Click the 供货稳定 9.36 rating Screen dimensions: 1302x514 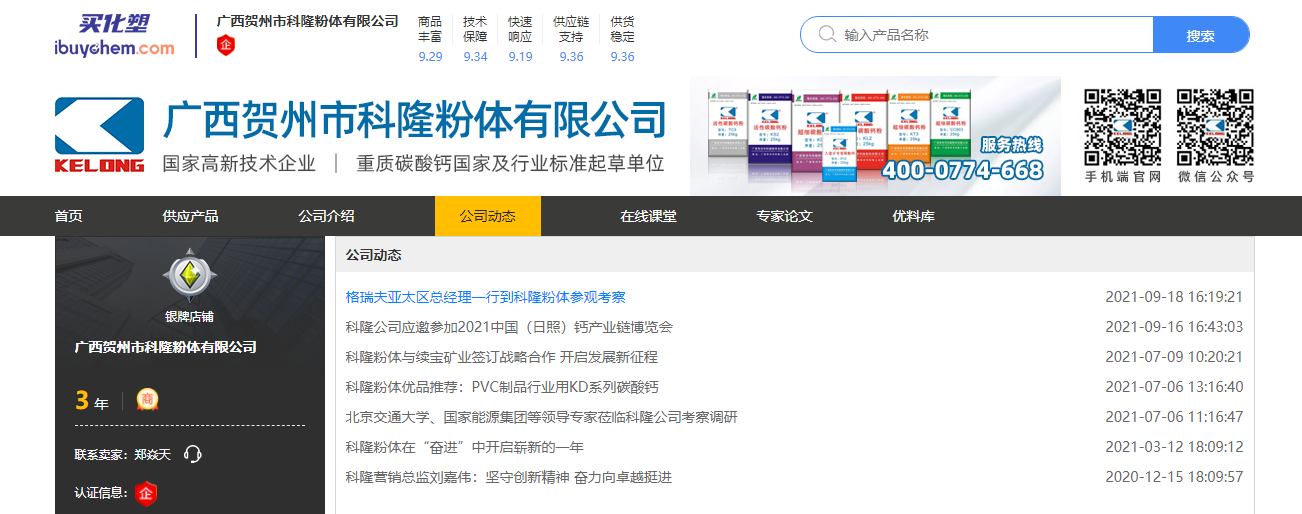click(622, 38)
